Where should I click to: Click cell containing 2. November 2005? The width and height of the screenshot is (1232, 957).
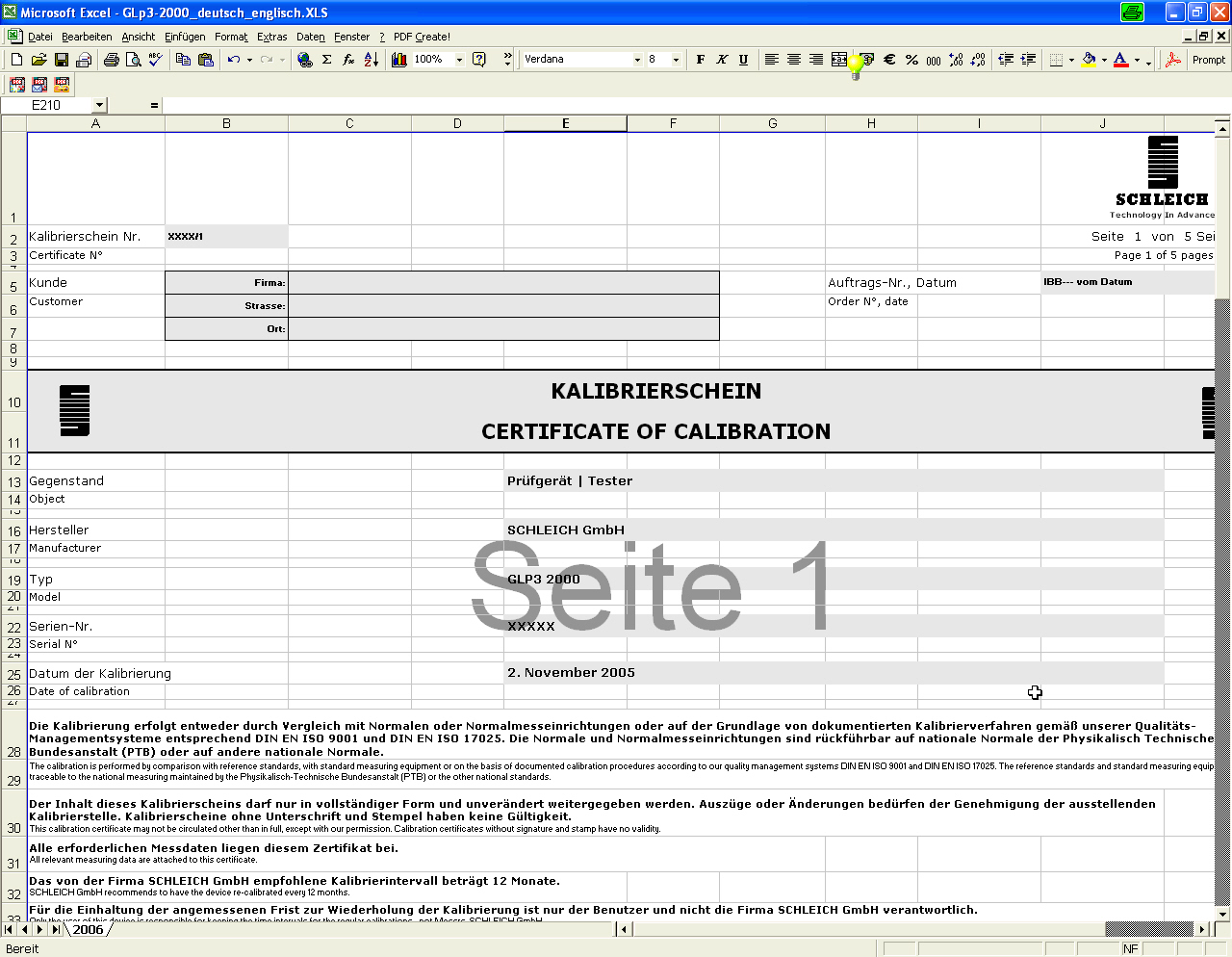pos(834,673)
